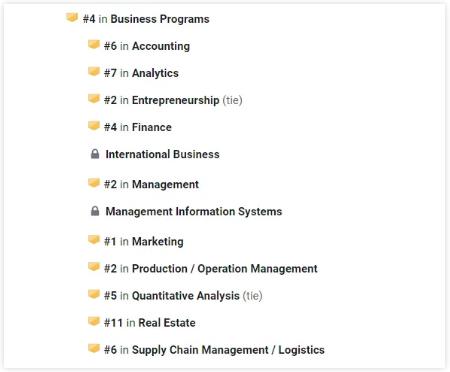
Task: Select the #7 in Analytics ranking
Action: tap(141, 73)
